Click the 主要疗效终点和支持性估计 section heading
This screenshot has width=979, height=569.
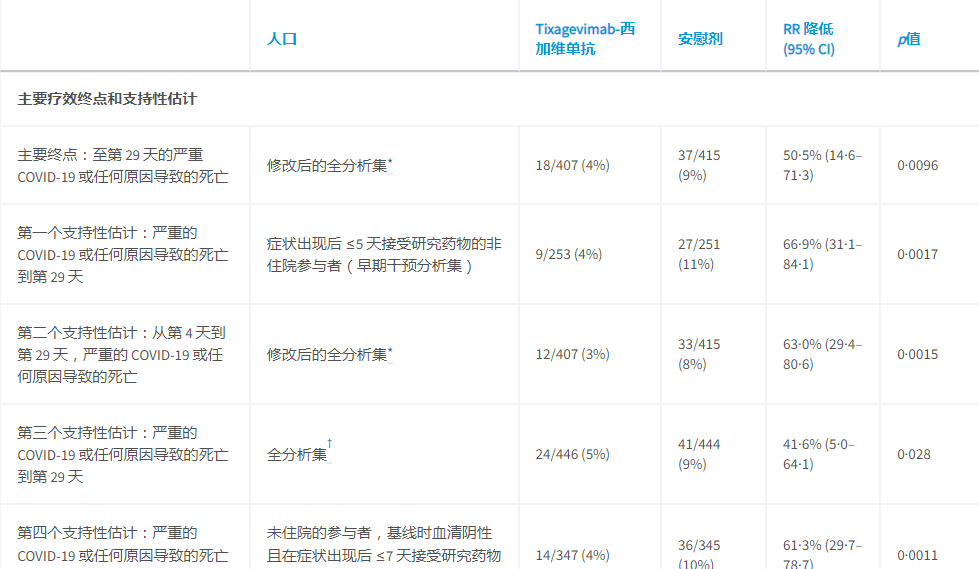click(x=107, y=99)
